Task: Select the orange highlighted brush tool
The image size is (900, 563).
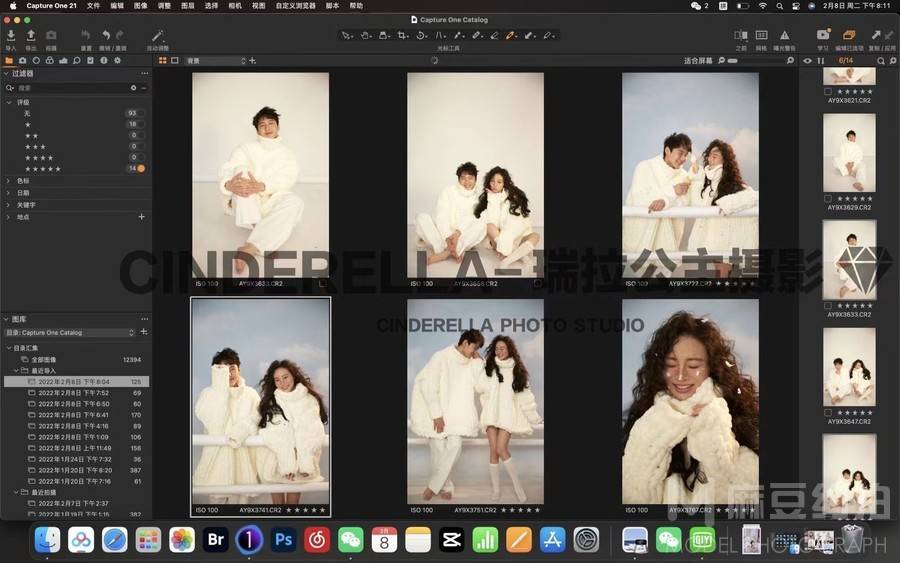Action: pos(510,36)
